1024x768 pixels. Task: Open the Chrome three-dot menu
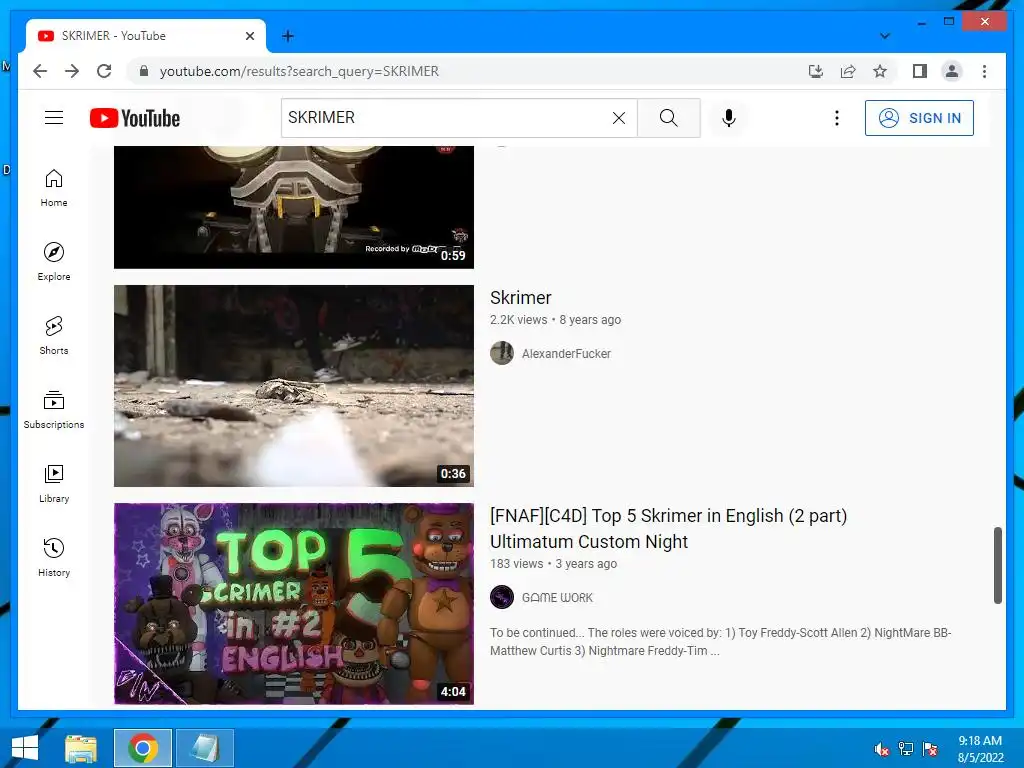(984, 71)
